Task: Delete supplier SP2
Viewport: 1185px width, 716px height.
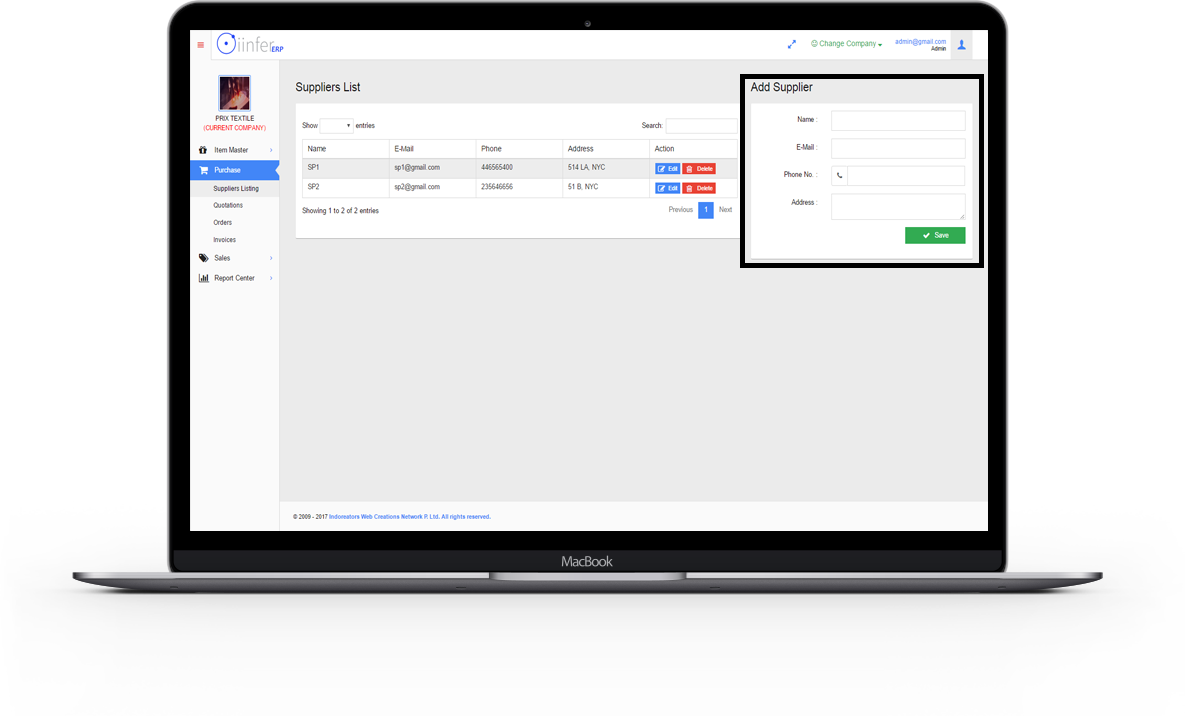Action: point(699,188)
